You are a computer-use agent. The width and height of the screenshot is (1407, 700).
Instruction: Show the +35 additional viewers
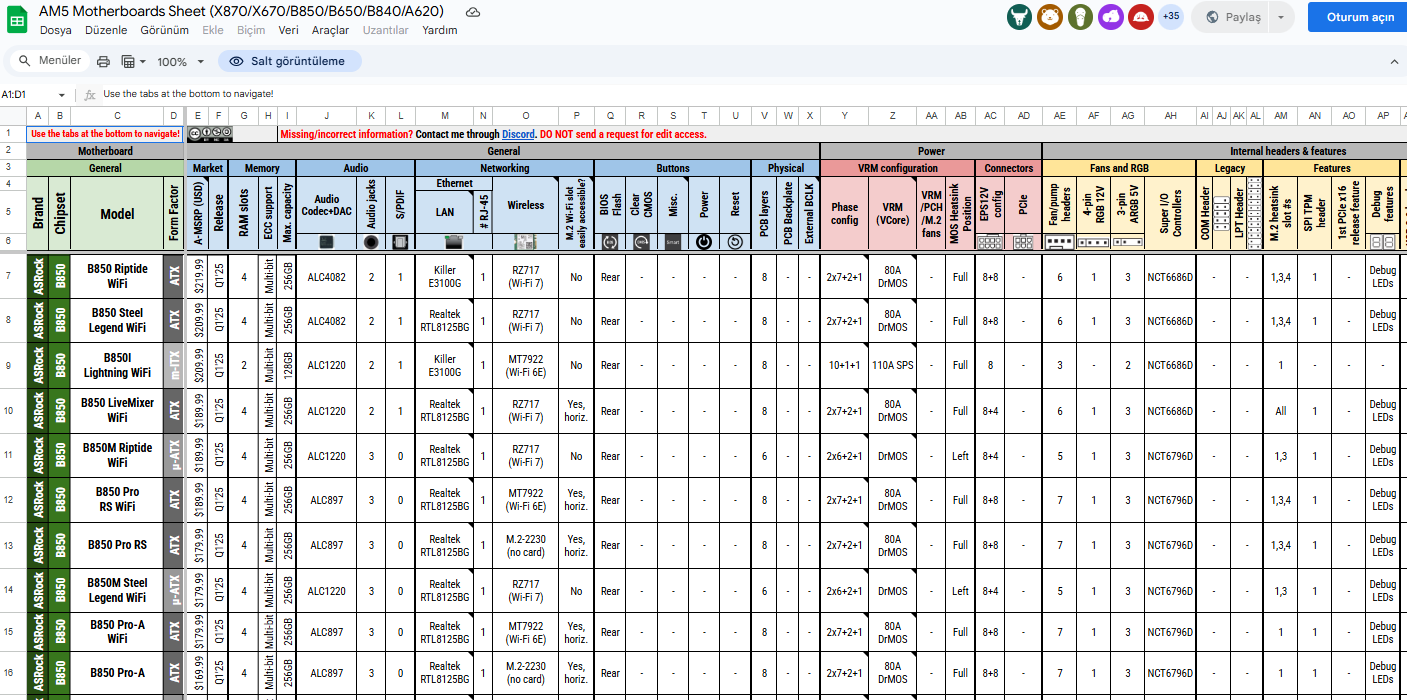pyautogui.click(x=1170, y=17)
